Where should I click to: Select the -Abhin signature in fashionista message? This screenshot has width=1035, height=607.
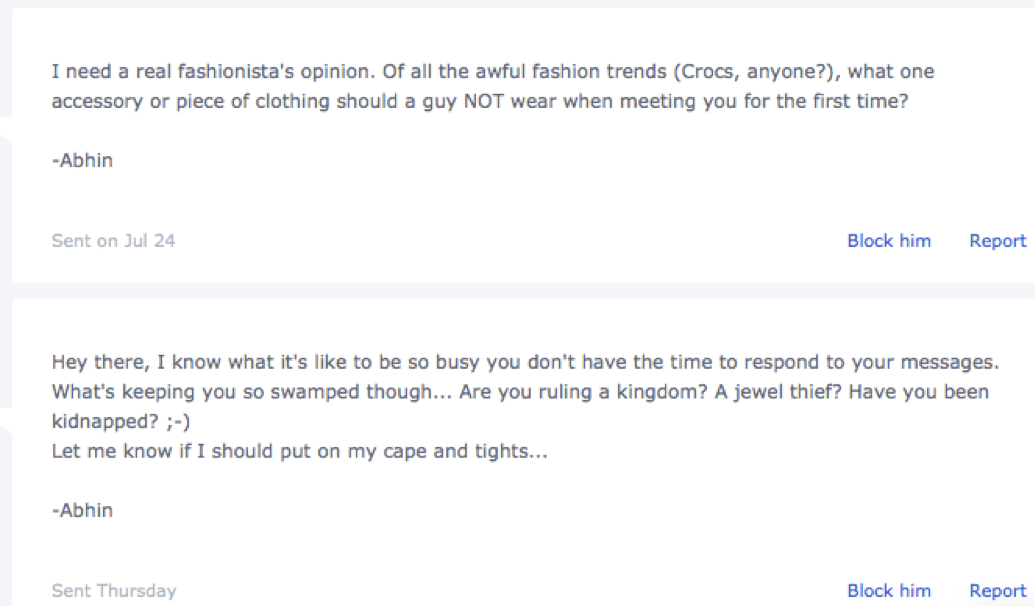pyautogui.click(x=82, y=160)
